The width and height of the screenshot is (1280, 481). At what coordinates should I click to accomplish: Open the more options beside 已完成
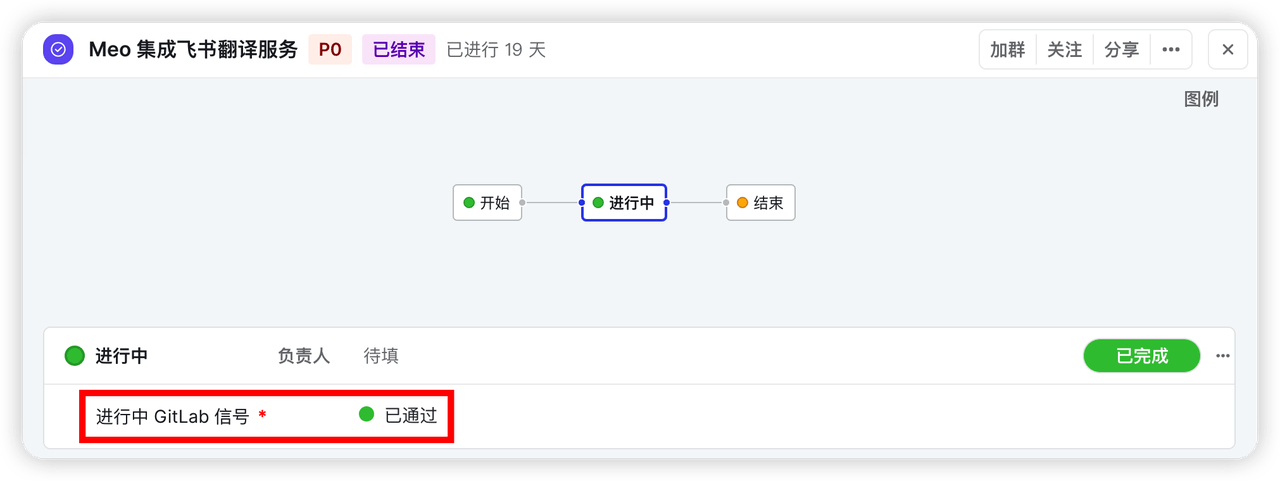(1223, 356)
